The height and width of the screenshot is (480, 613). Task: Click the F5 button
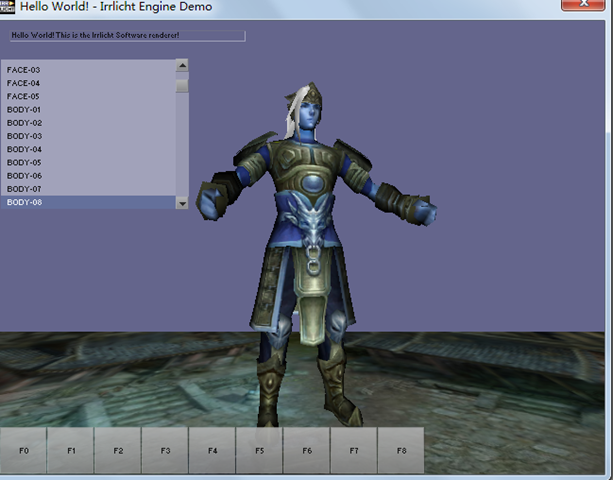pos(260,451)
